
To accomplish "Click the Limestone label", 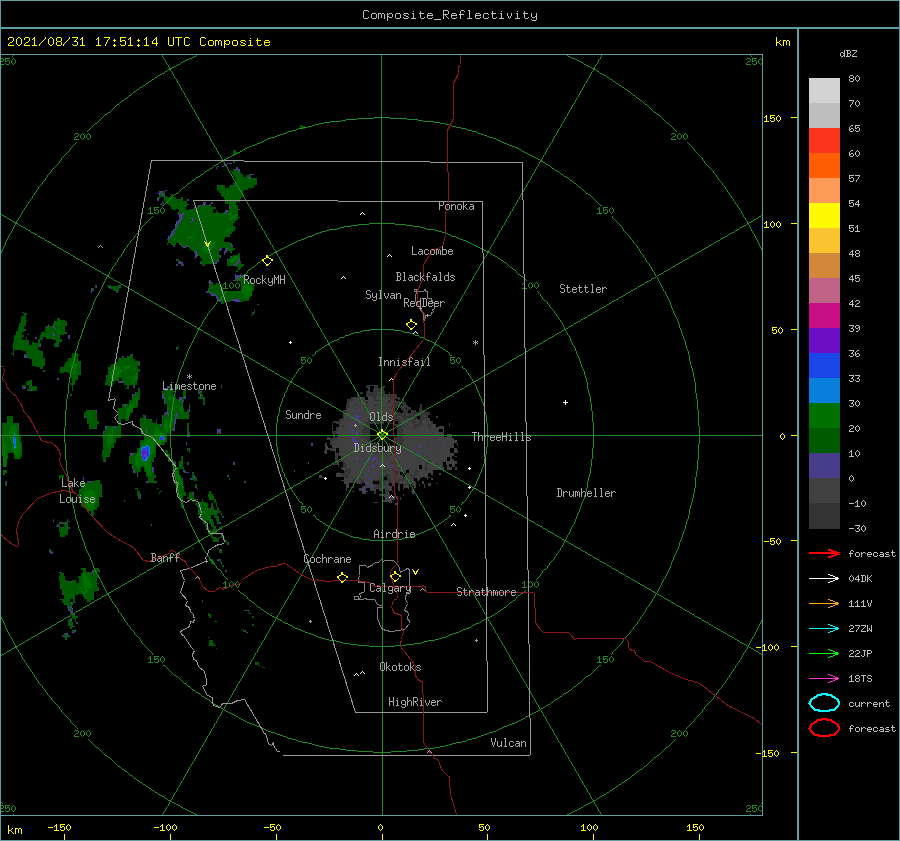I will (189, 386).
